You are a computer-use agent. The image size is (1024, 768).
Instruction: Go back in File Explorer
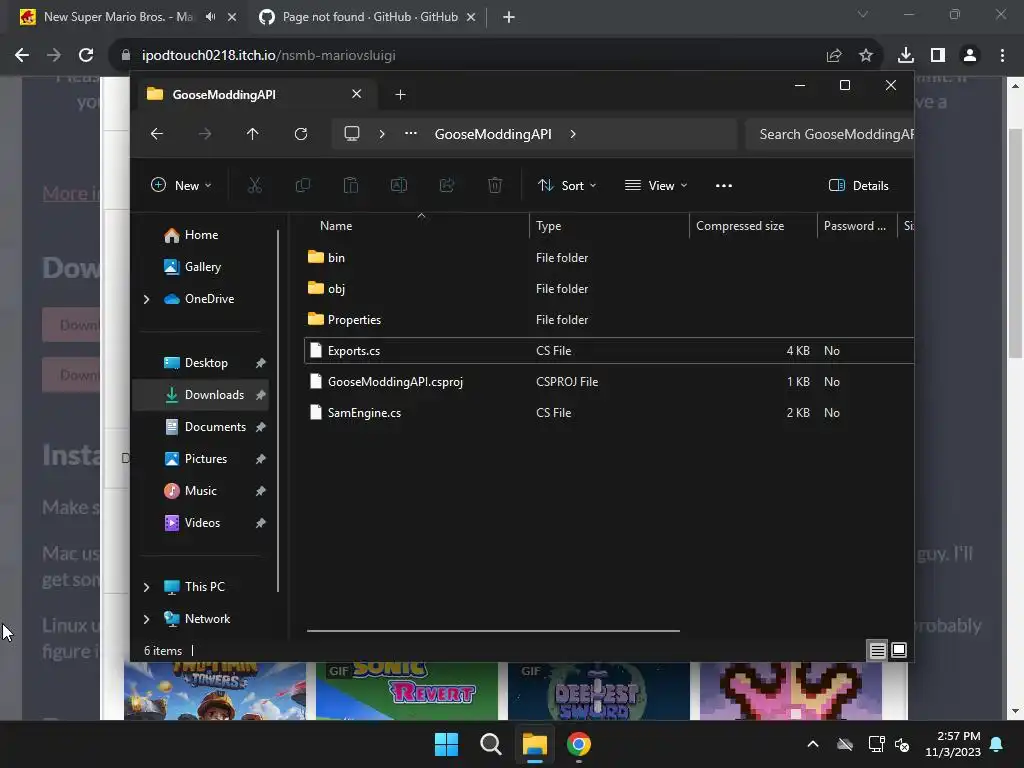[x=157, y=134]
